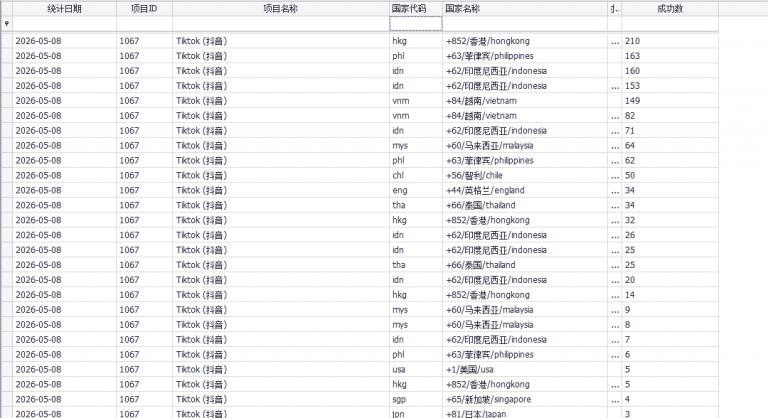Select the success count cell 64
The height and width of the screenshot is (418, 768).
670,146
